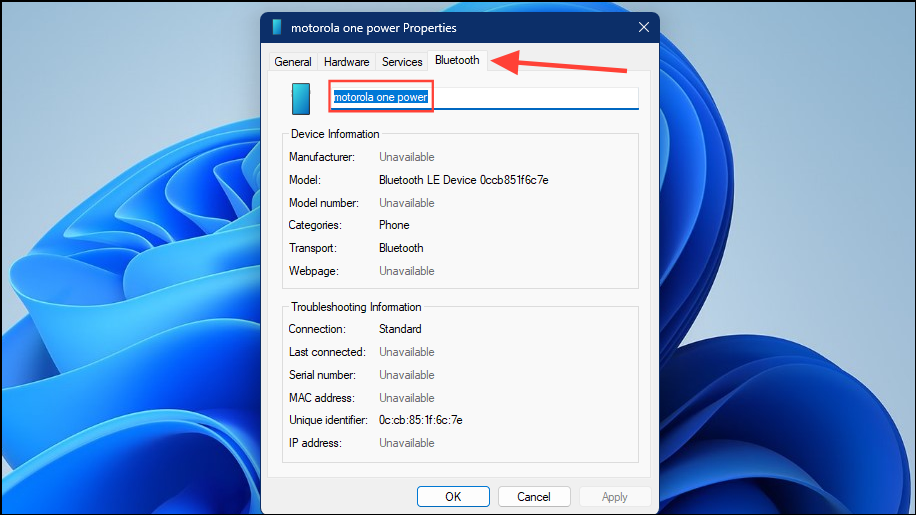Click the Transport value Bluetooth
916x515 pixels.
point(401,248)
